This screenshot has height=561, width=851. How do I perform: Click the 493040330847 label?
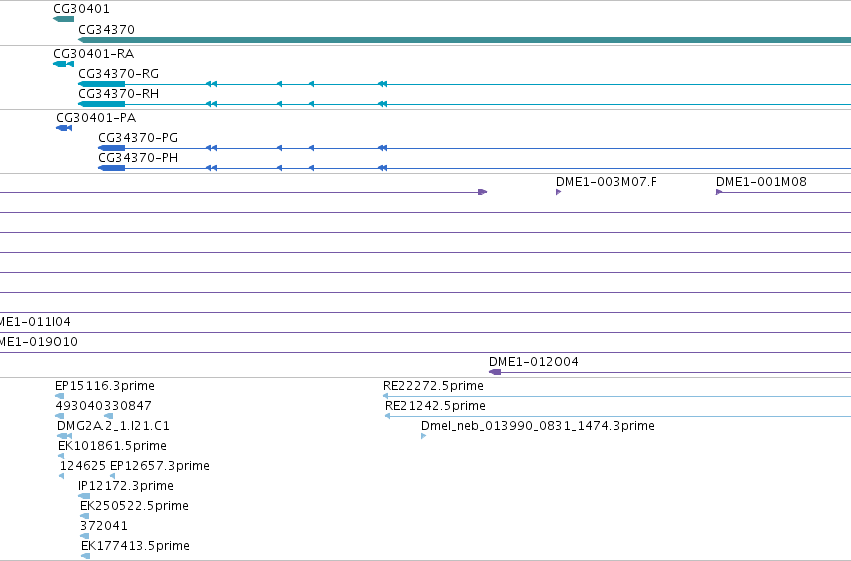click(x=104, y=406)
